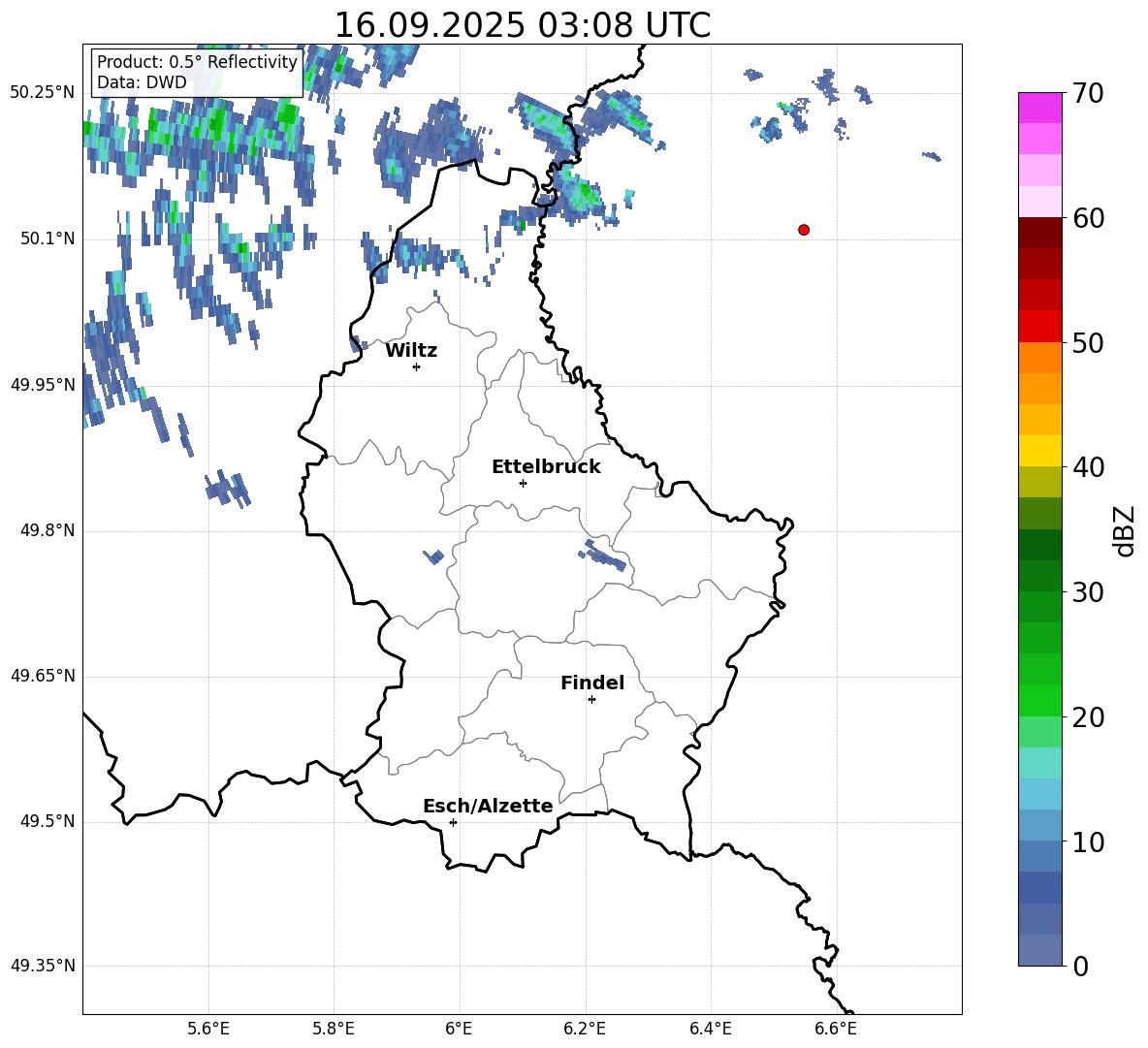Click the radar echo east of Ettelbruck

click(604, 555)
